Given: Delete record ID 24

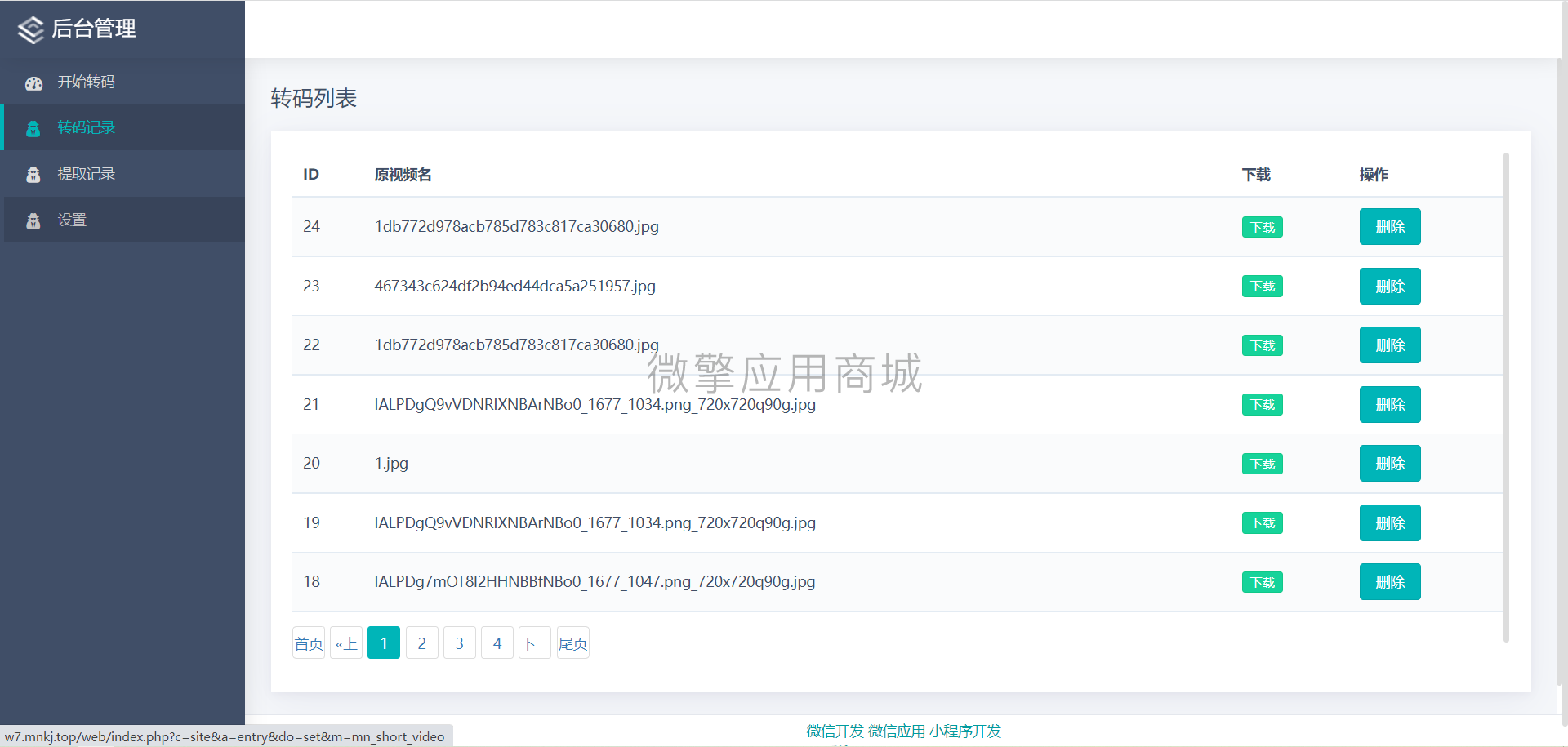Looking at the screenshot, I should pos(1390,227).
